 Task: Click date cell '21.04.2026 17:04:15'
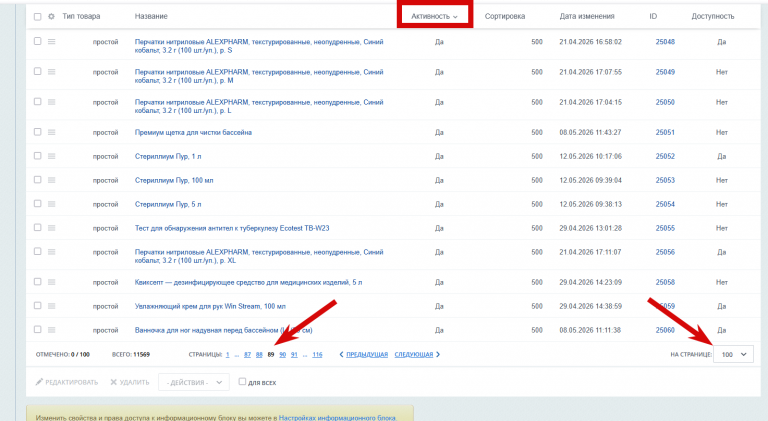coord(591,102)
